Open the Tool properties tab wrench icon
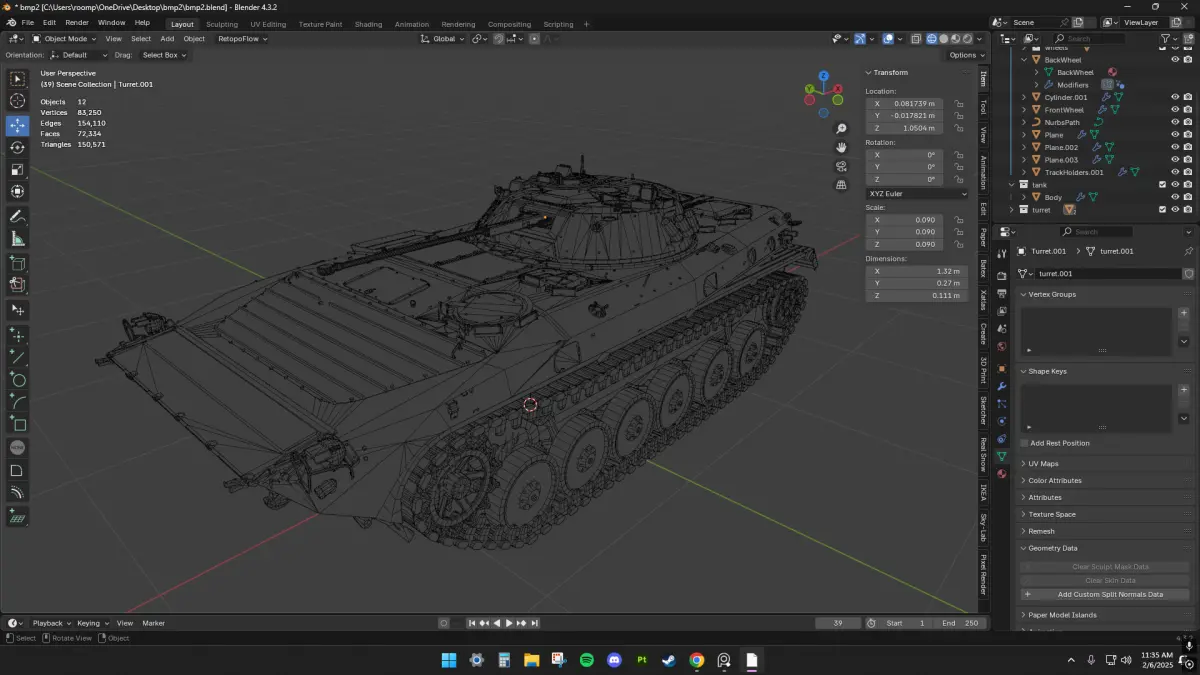 pyautogui.click(x=1002, y=254)
